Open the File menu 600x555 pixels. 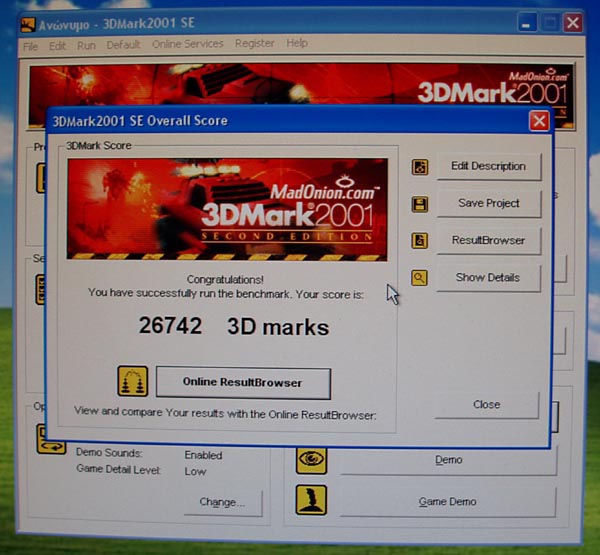(x=30, y=46)
